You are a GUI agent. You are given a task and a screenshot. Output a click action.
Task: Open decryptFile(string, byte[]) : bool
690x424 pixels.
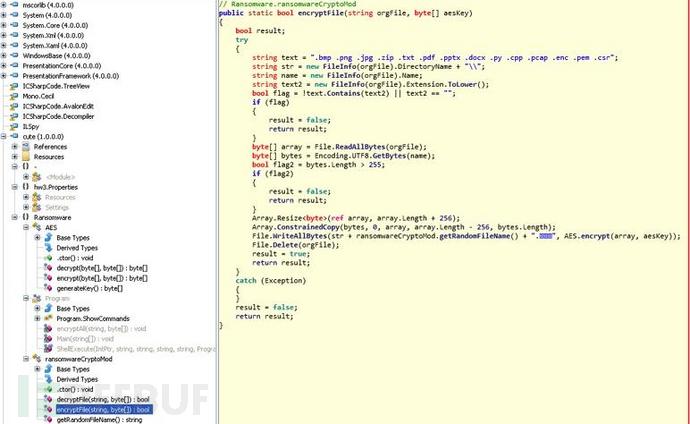[x=103, y=399]
